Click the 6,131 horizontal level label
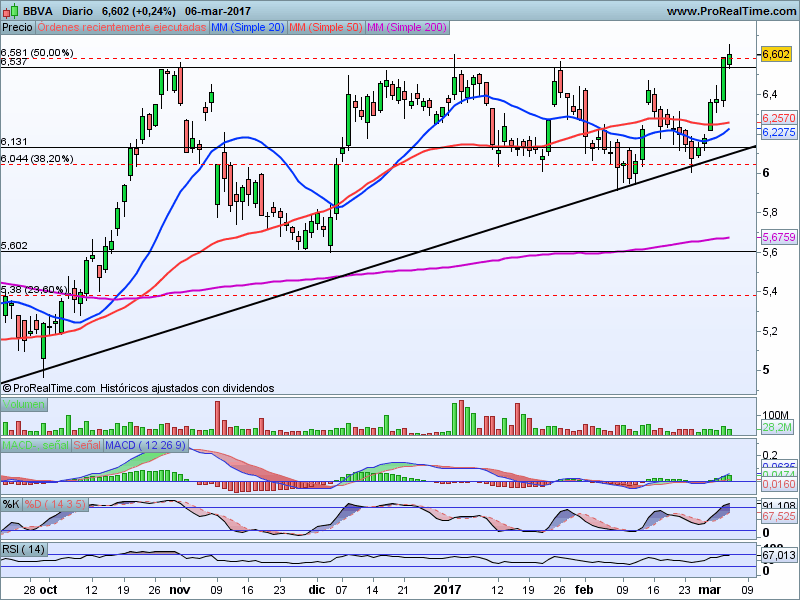 [14, 142]
